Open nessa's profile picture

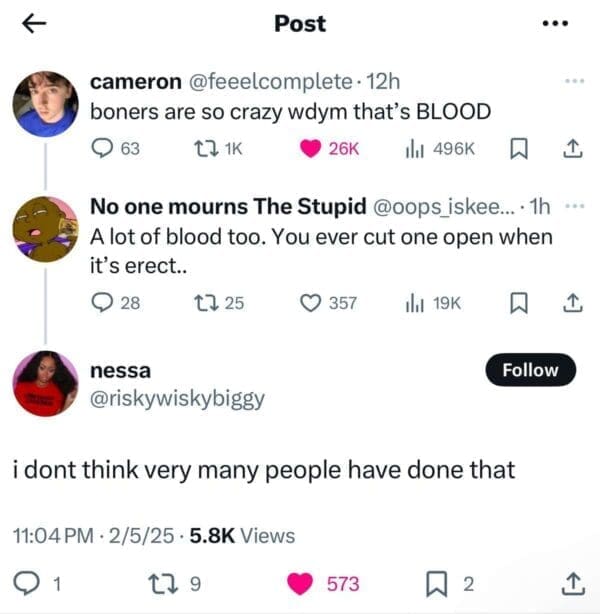click(x=45, y=384)
